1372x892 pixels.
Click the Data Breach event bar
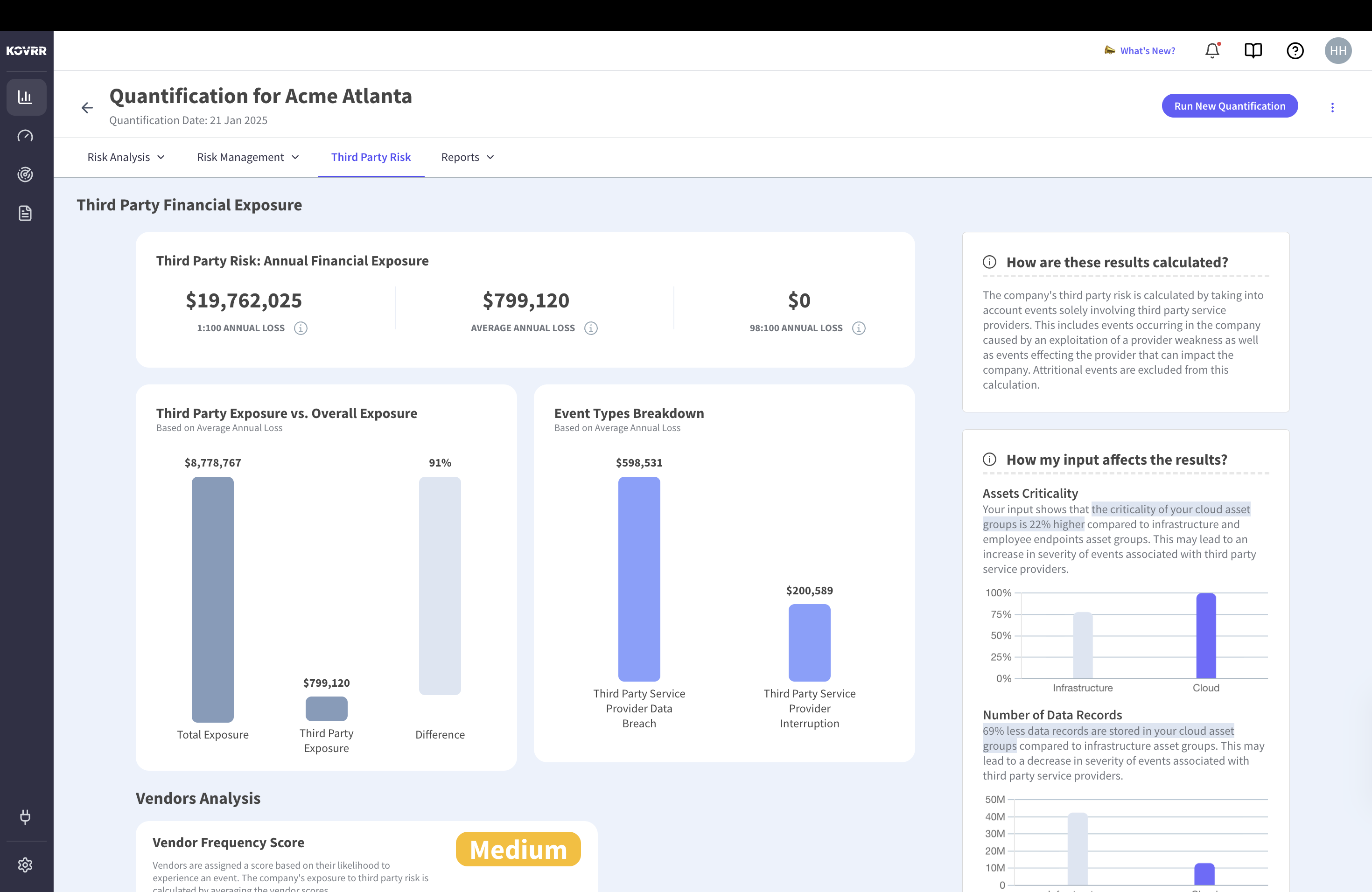coord(639,579)
